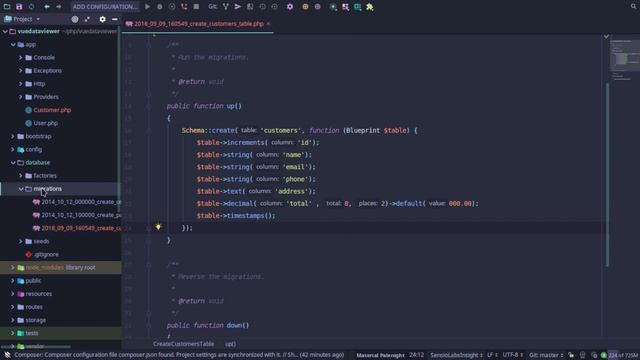Open Project panel gear options
The width and height of the screenshot is (640, 360).
(102, 19)
